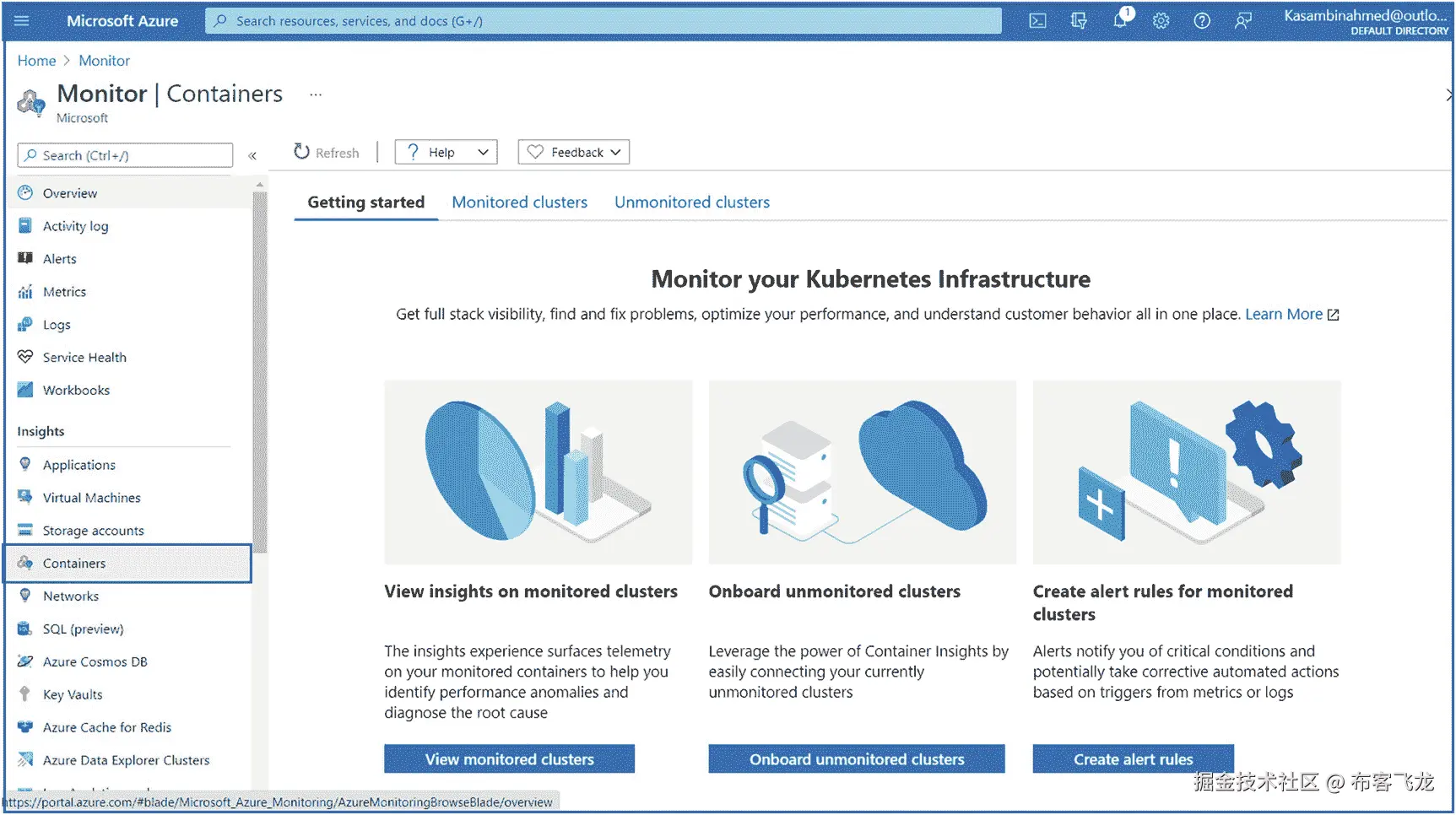Click the Monitor service icon beside title

tap(31, 103)
